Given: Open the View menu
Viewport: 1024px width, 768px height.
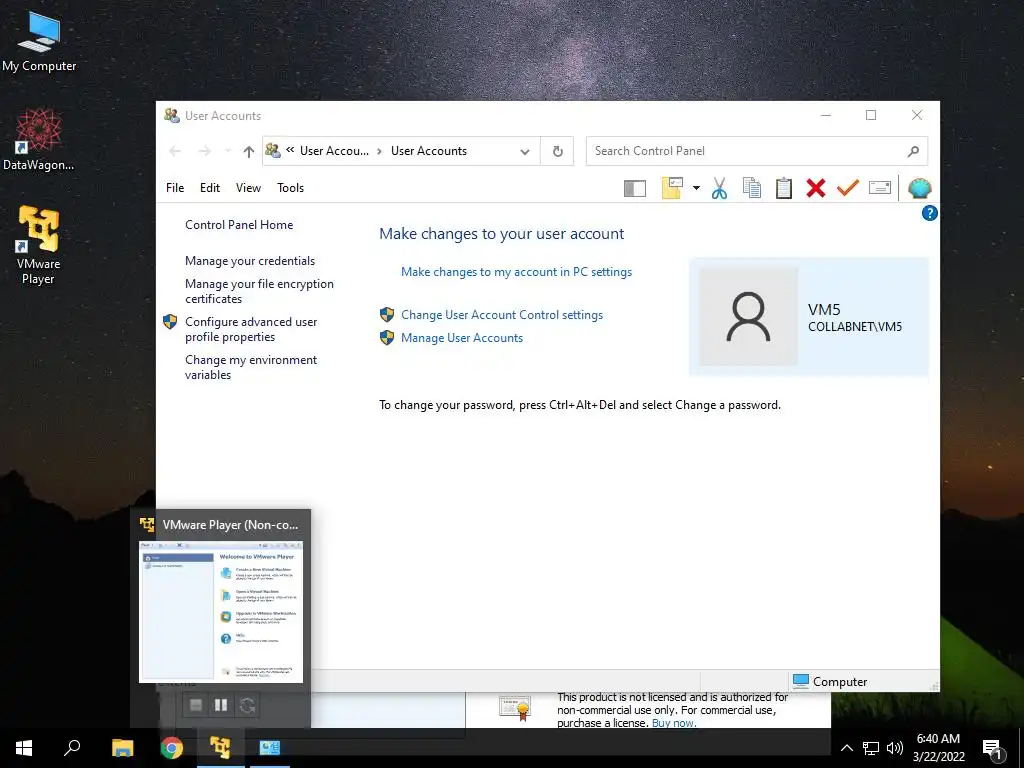Looking at the screenshot, I should pyautogui.click(x=248, y=188).
